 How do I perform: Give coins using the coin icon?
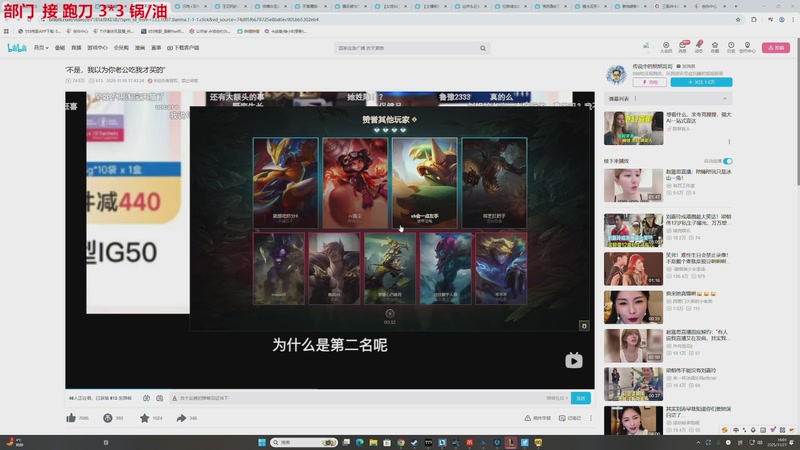click(x=108, y=418)
